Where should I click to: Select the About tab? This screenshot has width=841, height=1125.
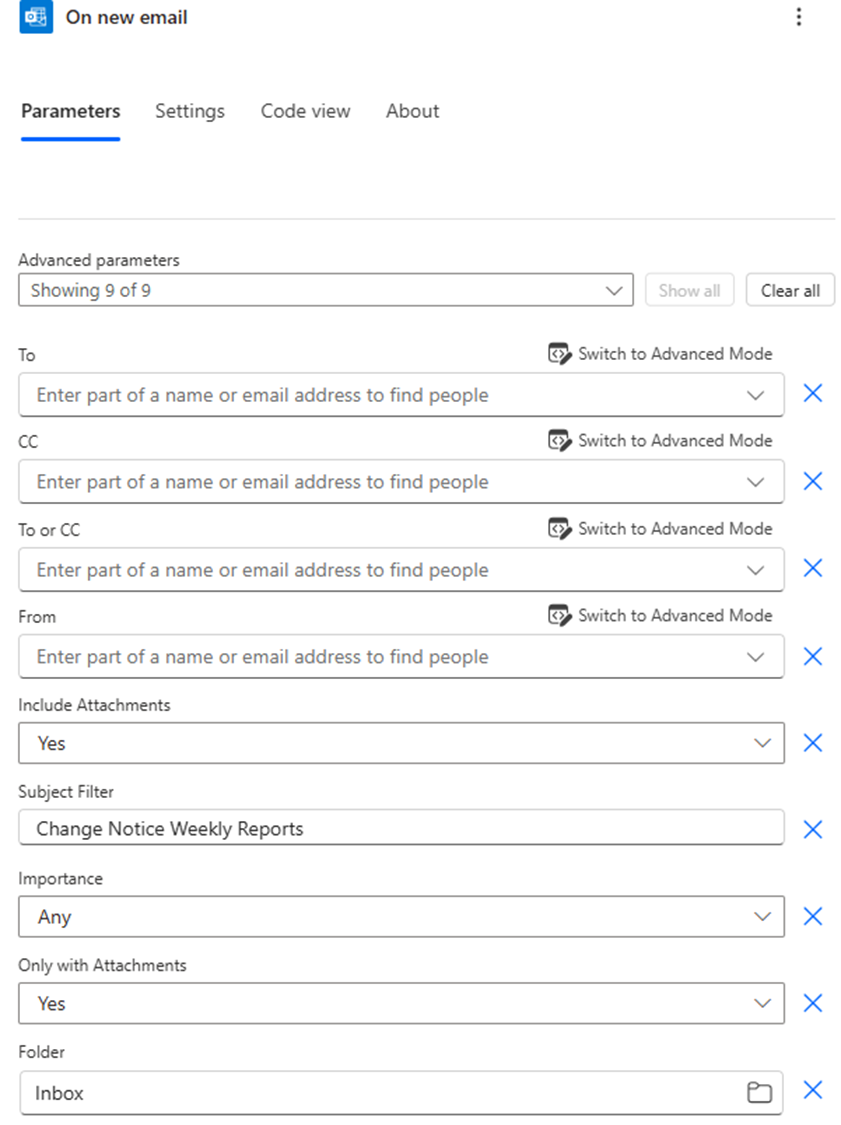tap(412, 111)
